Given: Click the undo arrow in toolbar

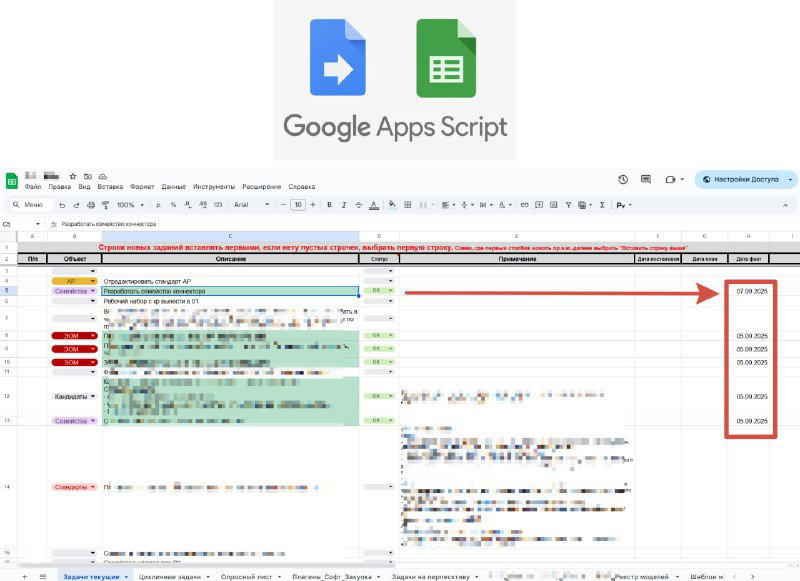Looking at the screenshot, I should 62,205.
